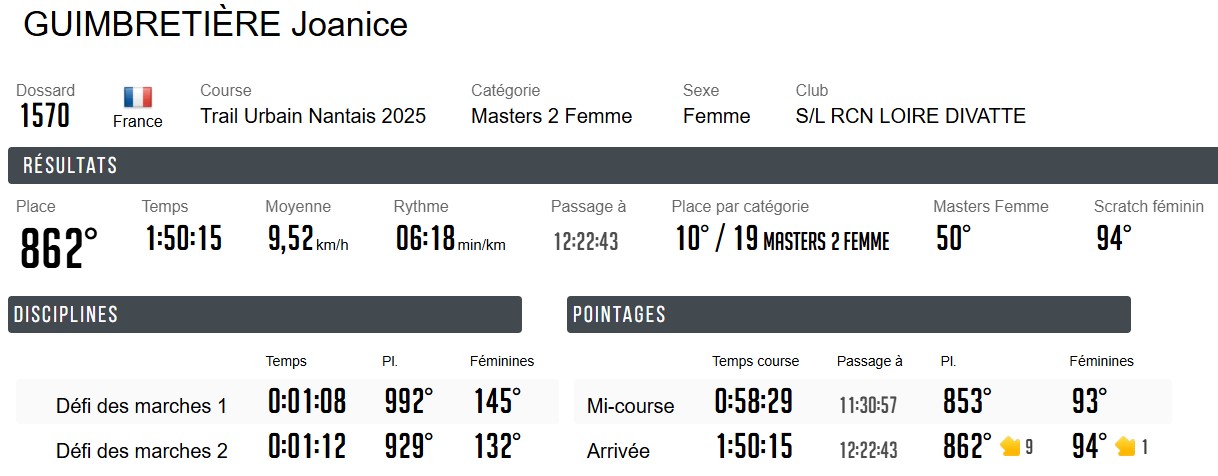Image resolution: width=1218 pixels, height=476 pixels.
Task: Click the DISCIPLINES section header
Action: tap(65, 315)
